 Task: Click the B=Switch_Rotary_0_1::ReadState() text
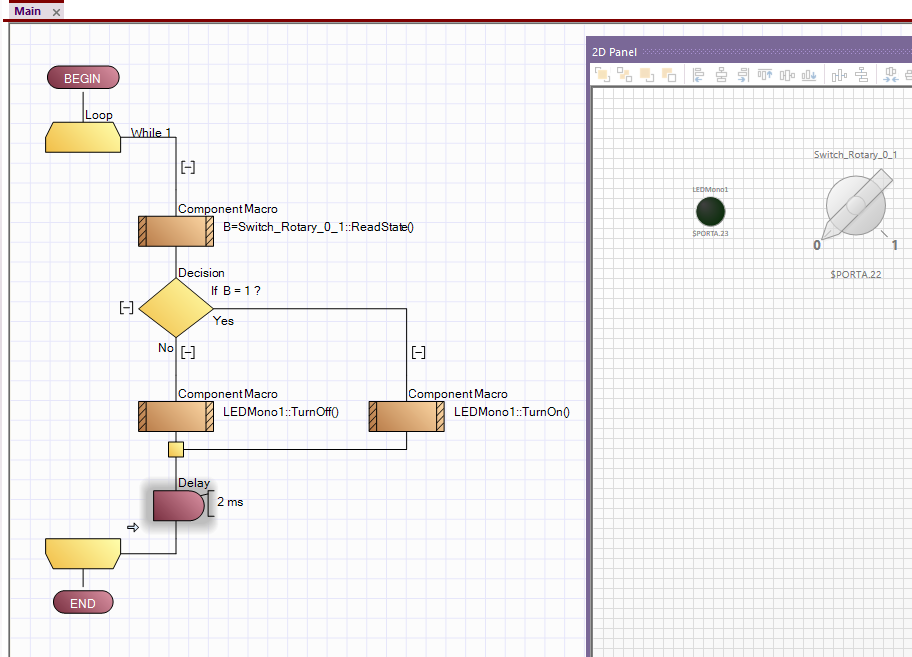318,227
